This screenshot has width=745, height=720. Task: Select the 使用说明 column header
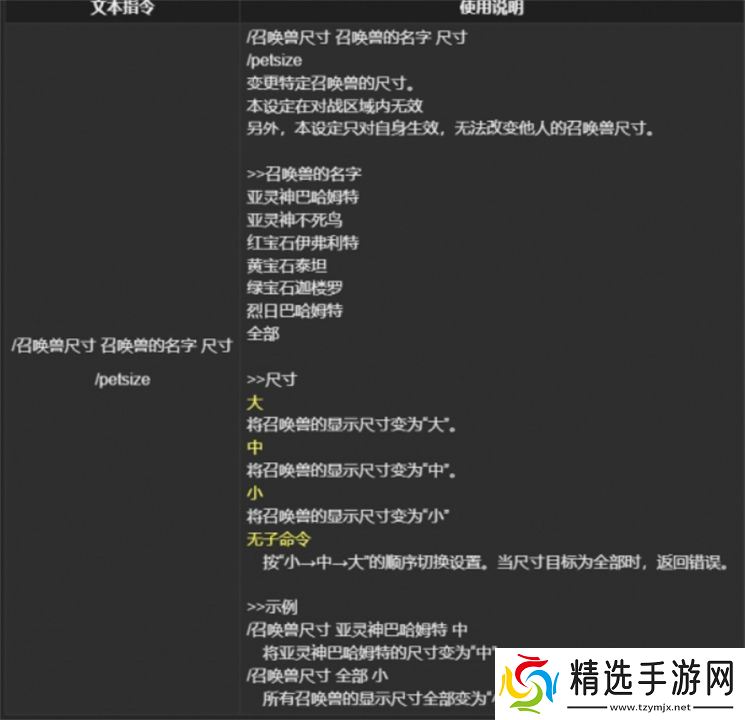[x=492, y=8]
